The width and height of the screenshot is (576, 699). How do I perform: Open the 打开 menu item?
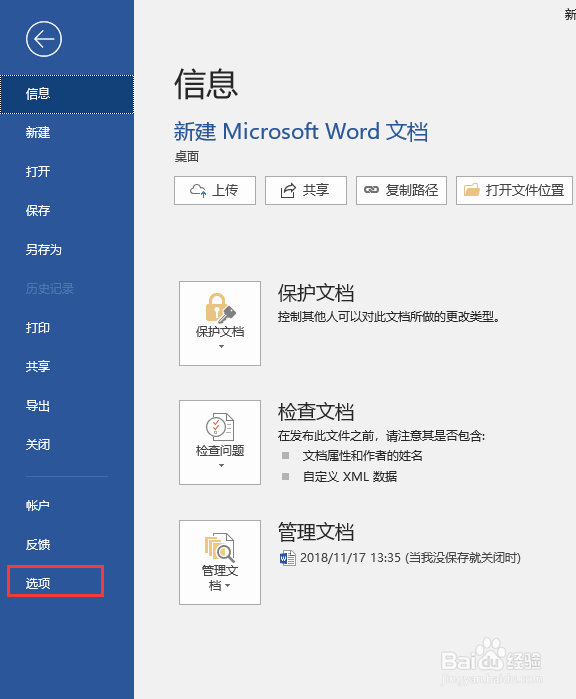[67, 172]
